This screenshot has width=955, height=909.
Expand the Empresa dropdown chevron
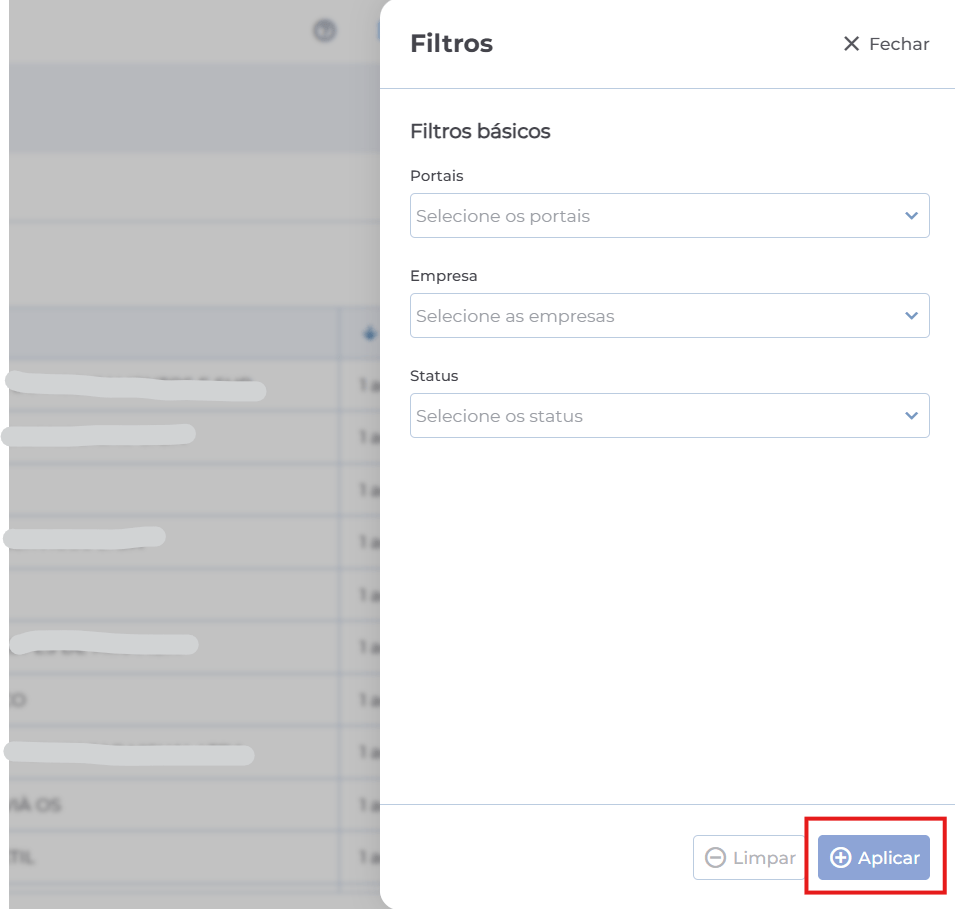pyautogui.click(x=911, y=316)
